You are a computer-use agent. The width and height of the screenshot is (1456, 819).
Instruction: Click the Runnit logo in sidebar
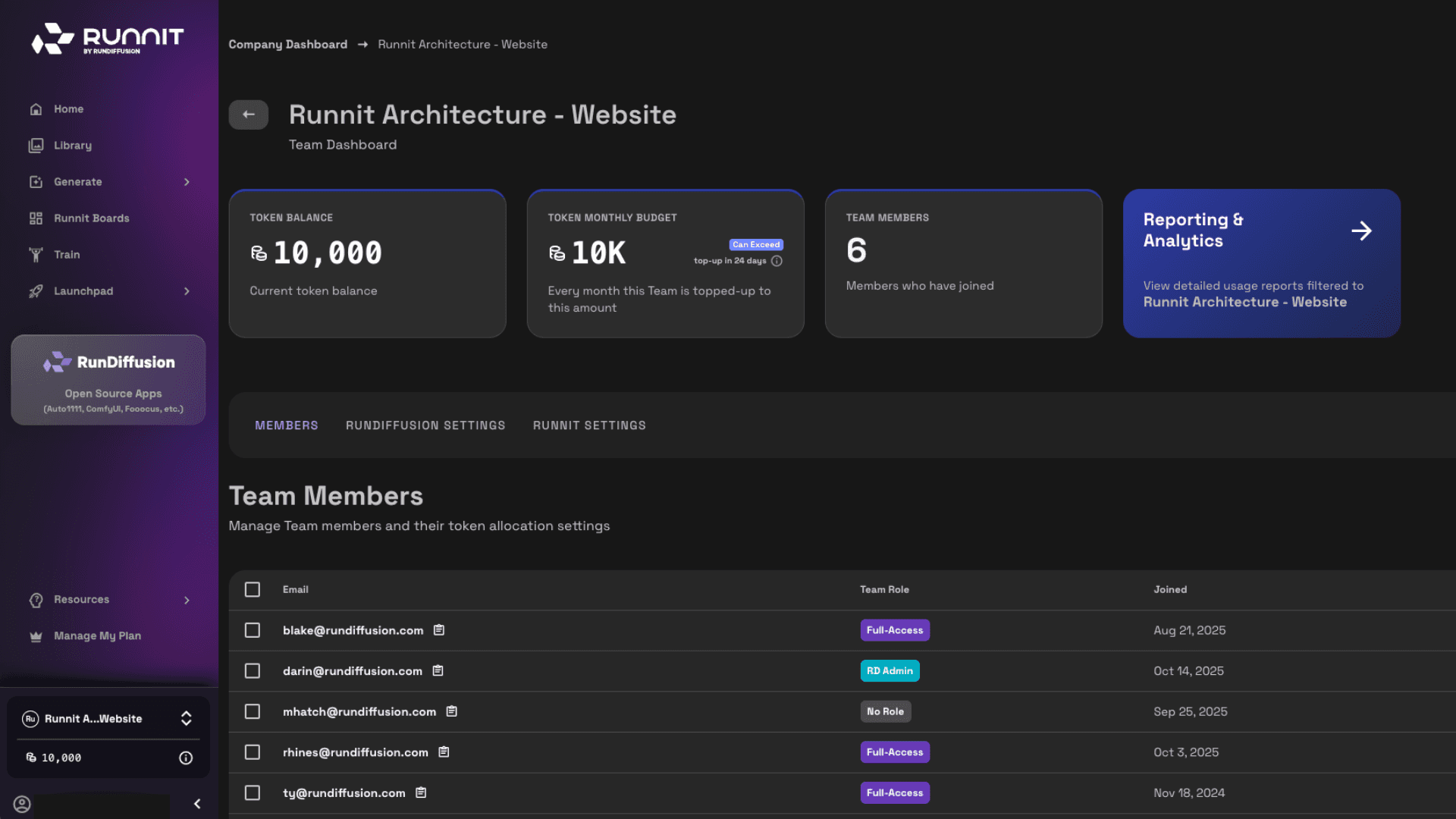[108, 38]
